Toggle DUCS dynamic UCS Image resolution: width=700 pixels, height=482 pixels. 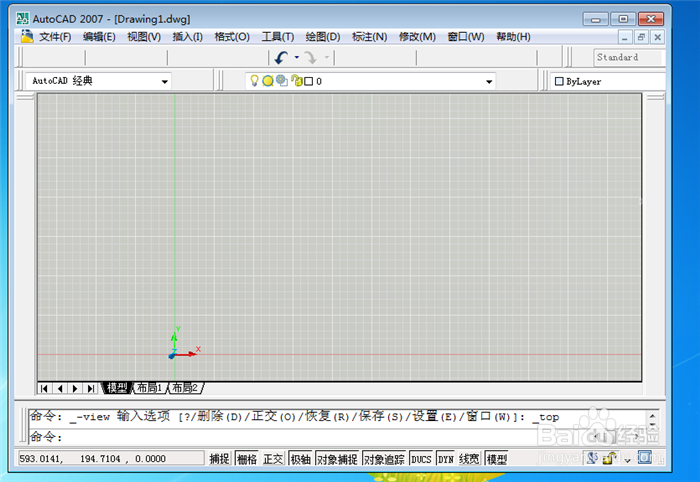point(421,459)
